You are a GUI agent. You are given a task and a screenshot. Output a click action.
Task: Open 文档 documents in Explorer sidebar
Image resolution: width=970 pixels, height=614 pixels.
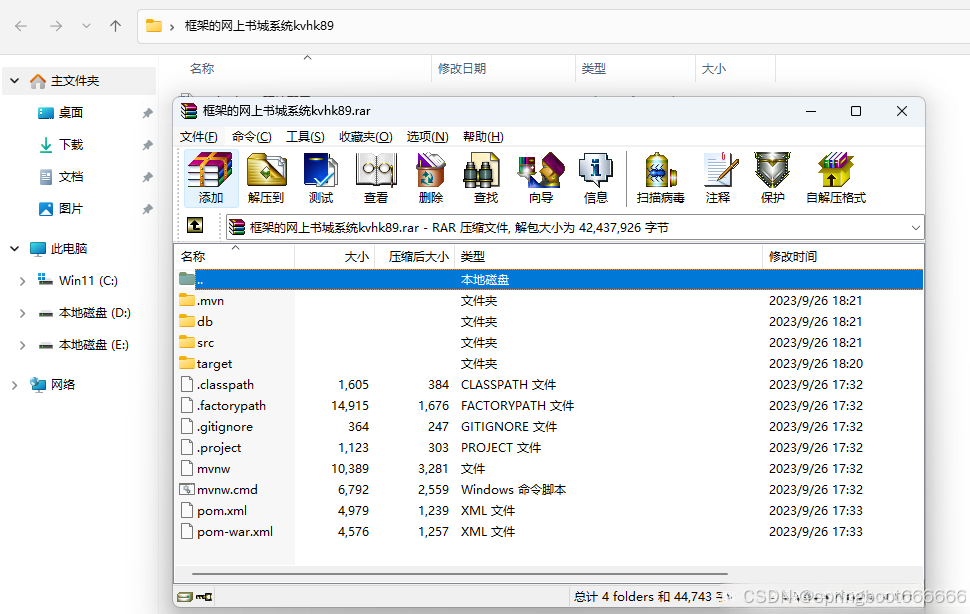(71, 177)
